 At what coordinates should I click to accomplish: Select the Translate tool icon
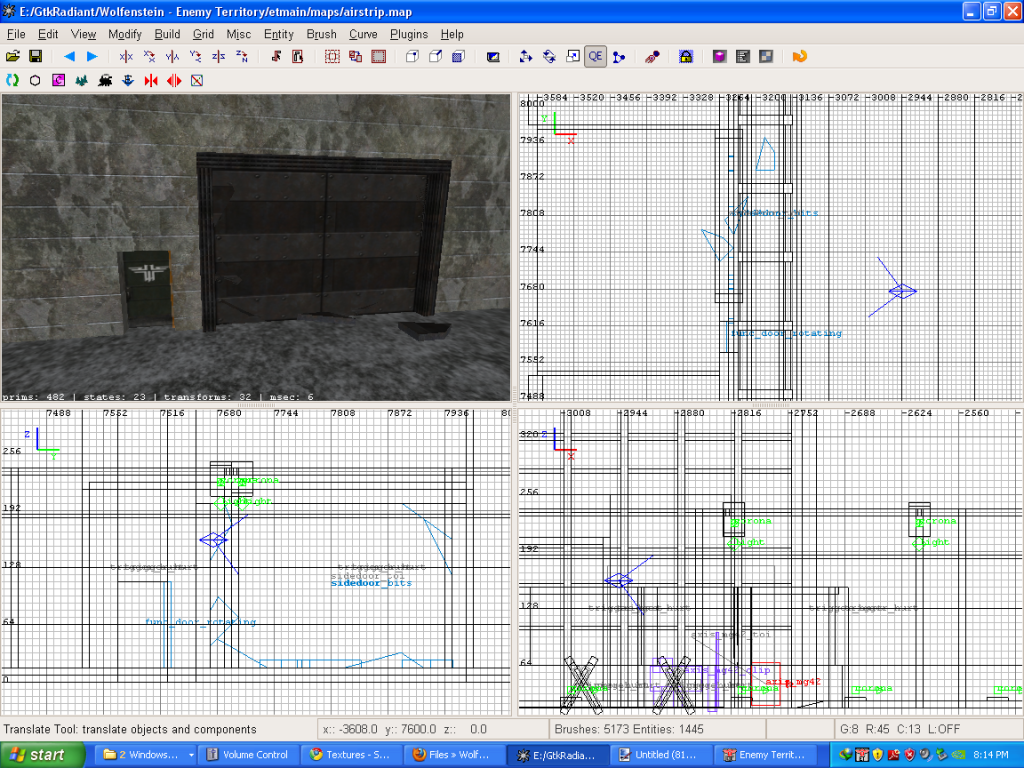click(525, 57)
